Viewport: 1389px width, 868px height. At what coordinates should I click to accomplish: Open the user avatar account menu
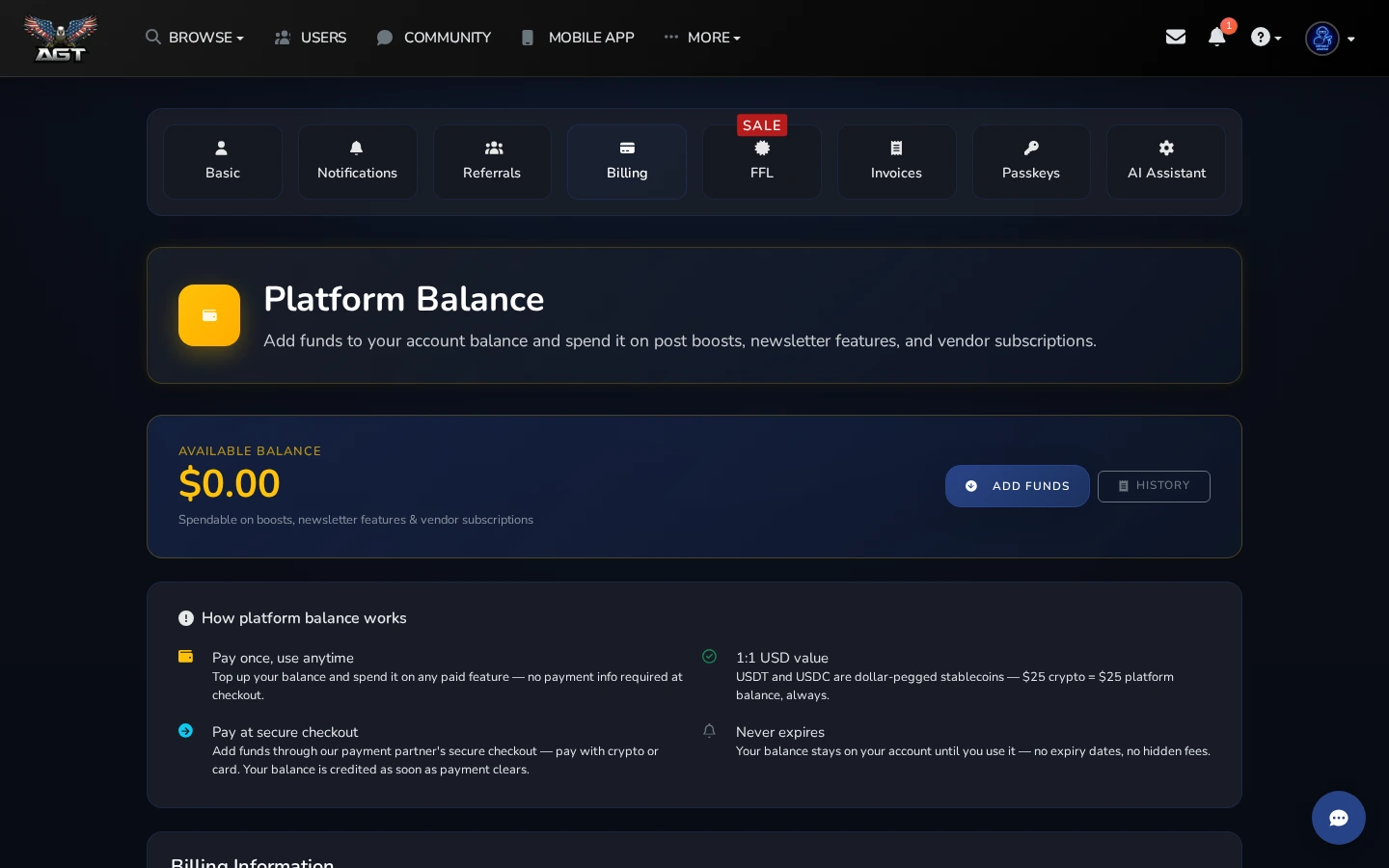[x=1330, y=39]
